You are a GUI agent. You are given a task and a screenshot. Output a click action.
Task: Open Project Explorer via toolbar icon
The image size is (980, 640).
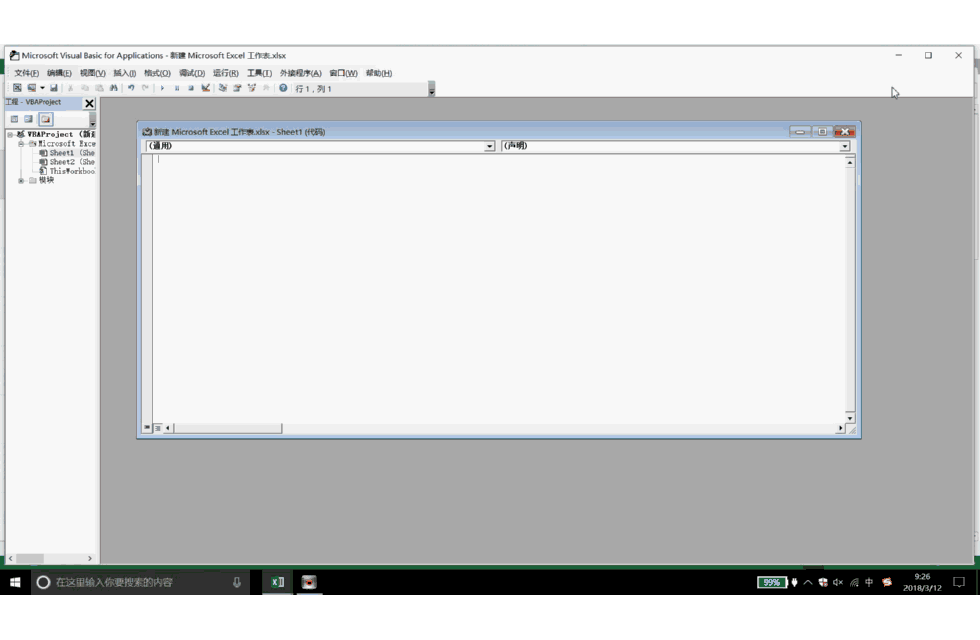tap(222, 88)
